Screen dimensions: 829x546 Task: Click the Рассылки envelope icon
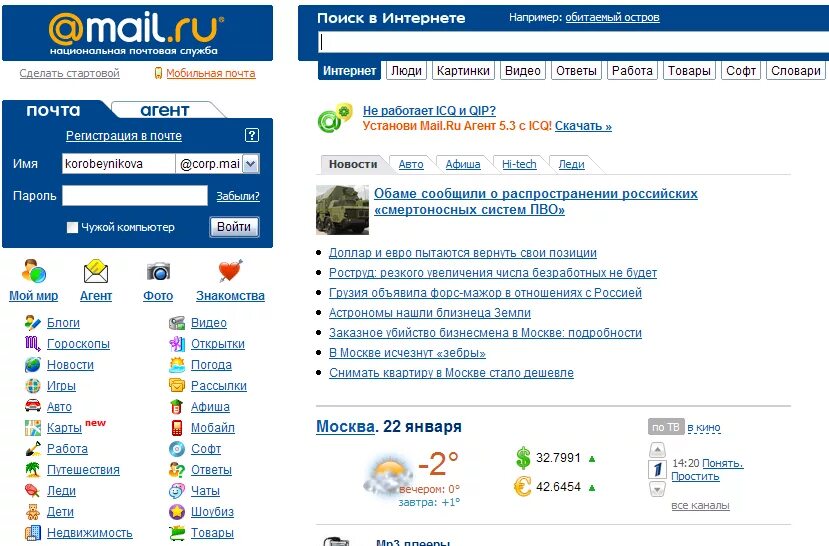coord(177,386)
